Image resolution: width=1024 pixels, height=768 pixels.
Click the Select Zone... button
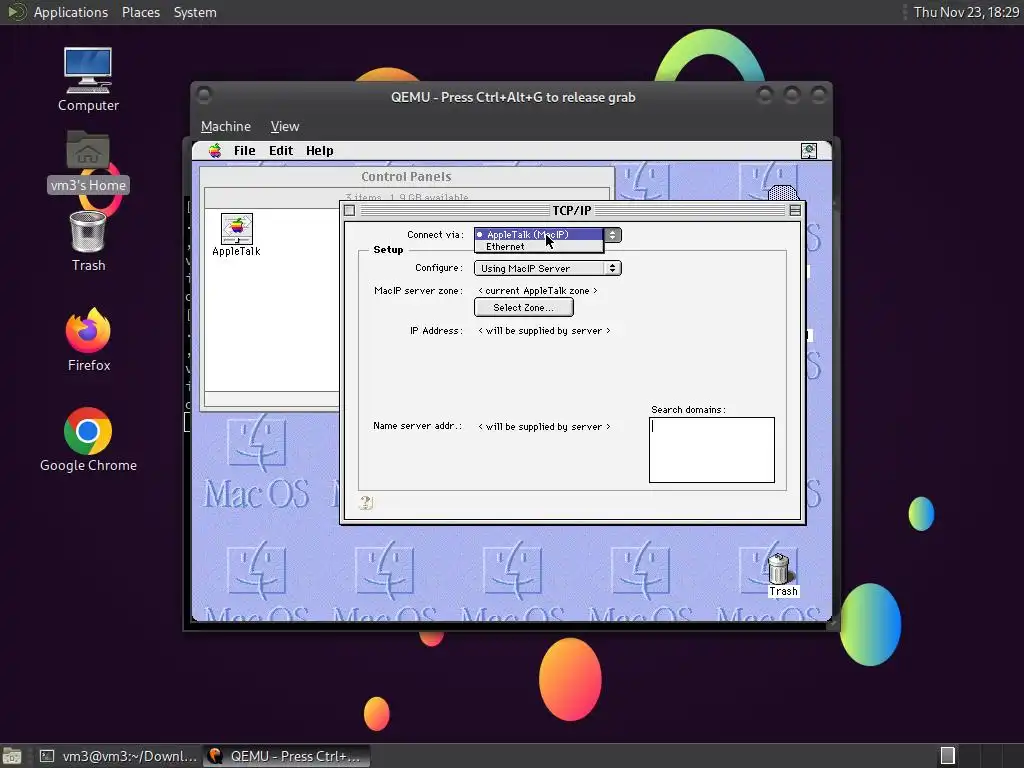(x=524, y=308)
